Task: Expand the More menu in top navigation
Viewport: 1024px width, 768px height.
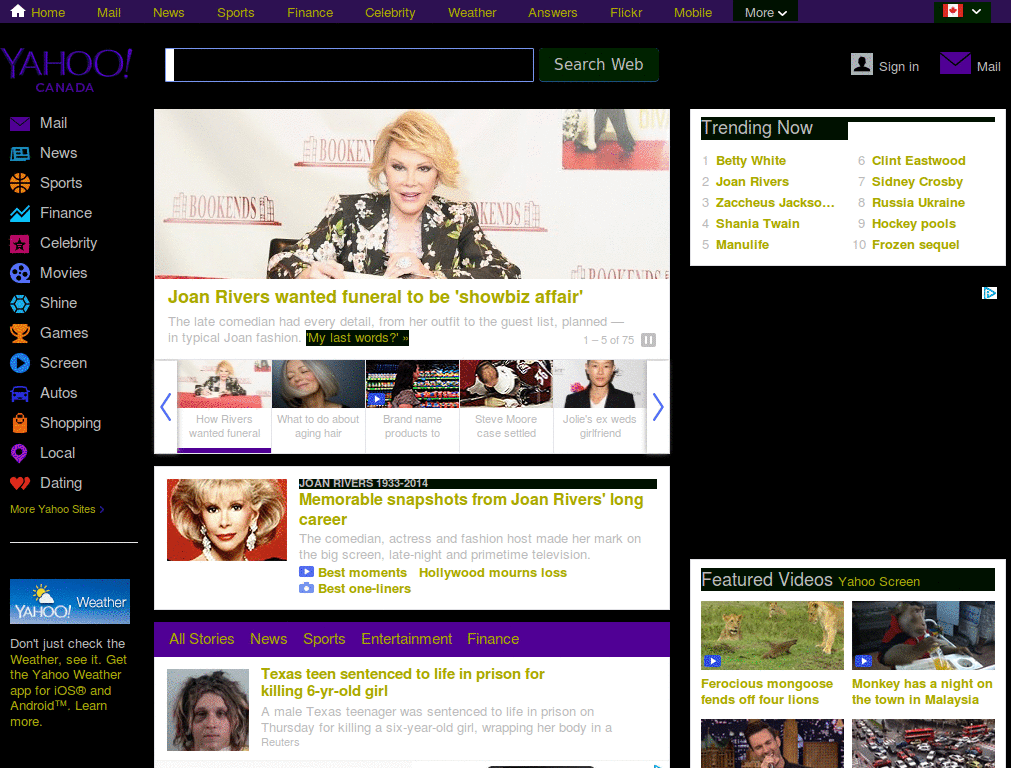Action: 765,12
